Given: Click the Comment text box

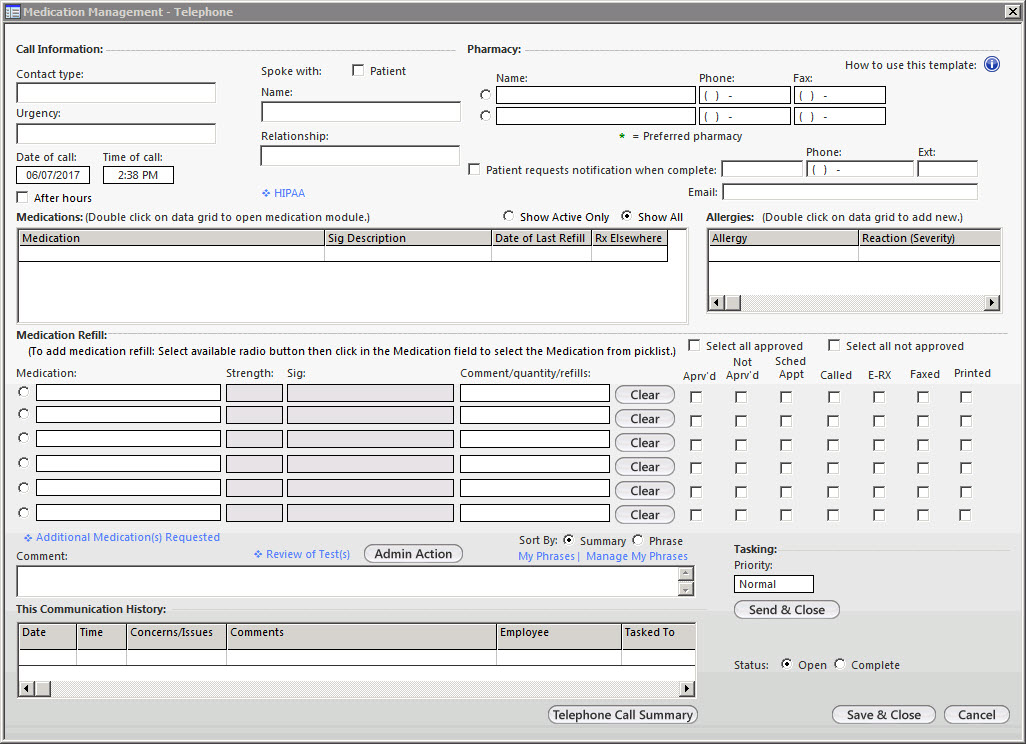Looking at the screenshot, I should click(348, 581).
